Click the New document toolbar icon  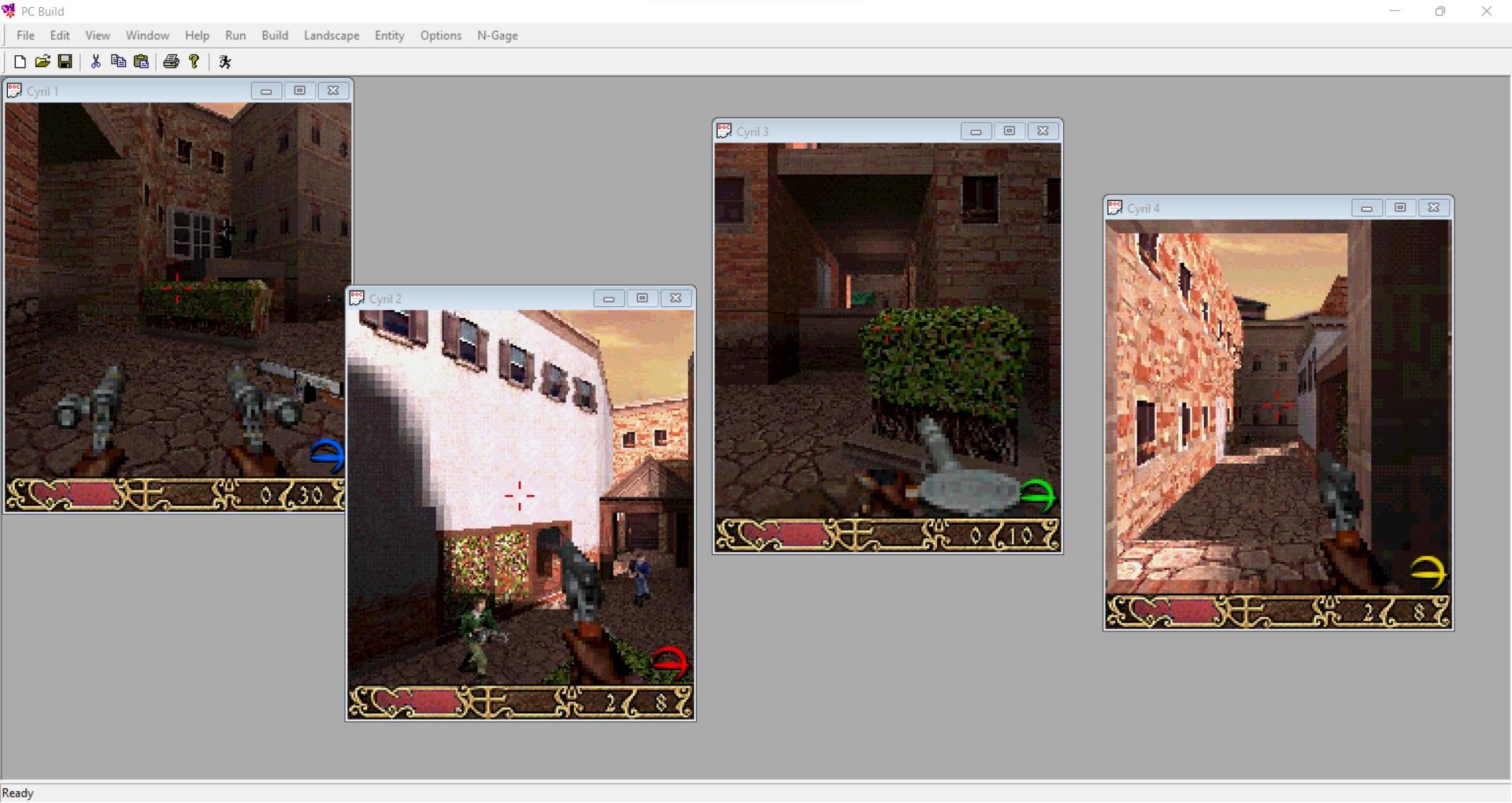click(x=20, y=61)
